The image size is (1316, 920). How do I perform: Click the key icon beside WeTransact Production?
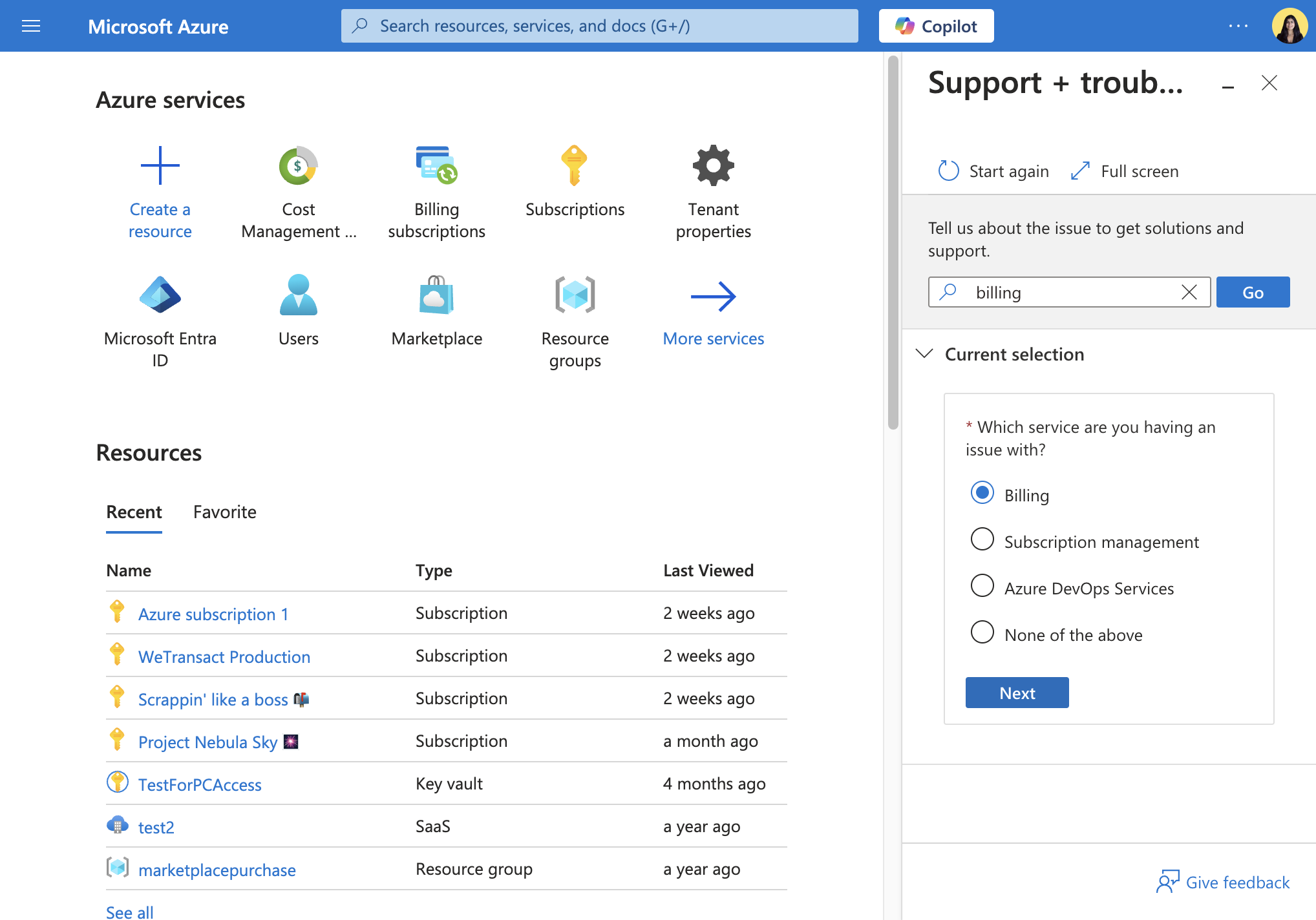[117, 654]
